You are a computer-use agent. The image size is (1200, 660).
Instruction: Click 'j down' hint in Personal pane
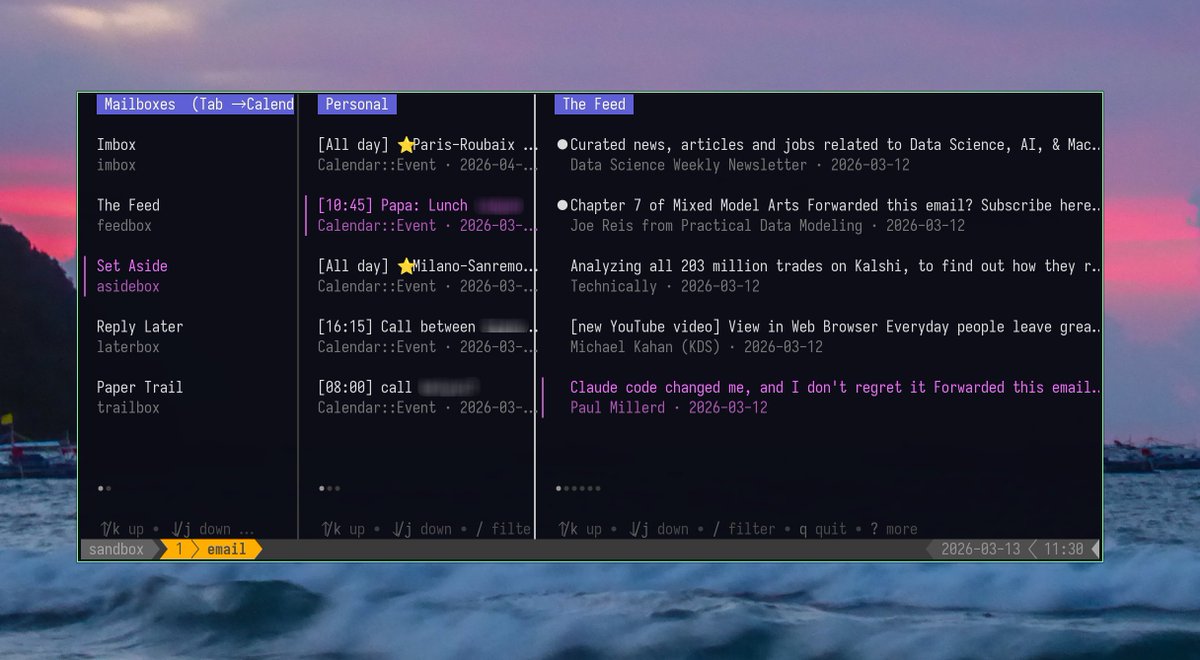coord(423,529)
